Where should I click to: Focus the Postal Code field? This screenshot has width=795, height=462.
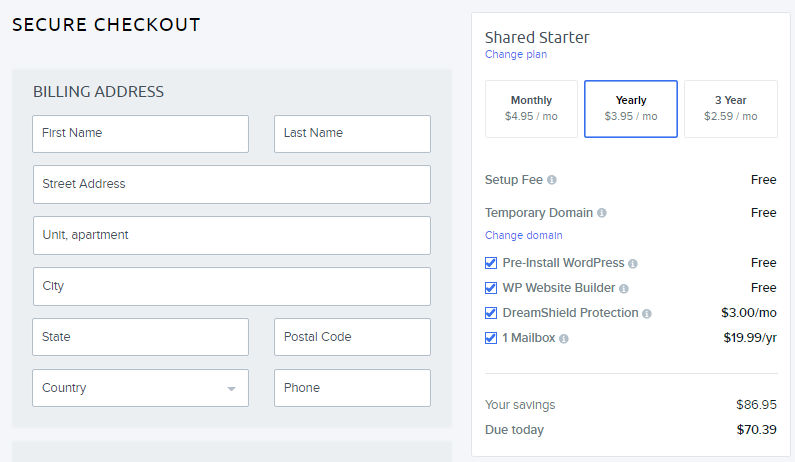(x=352, y=337)
